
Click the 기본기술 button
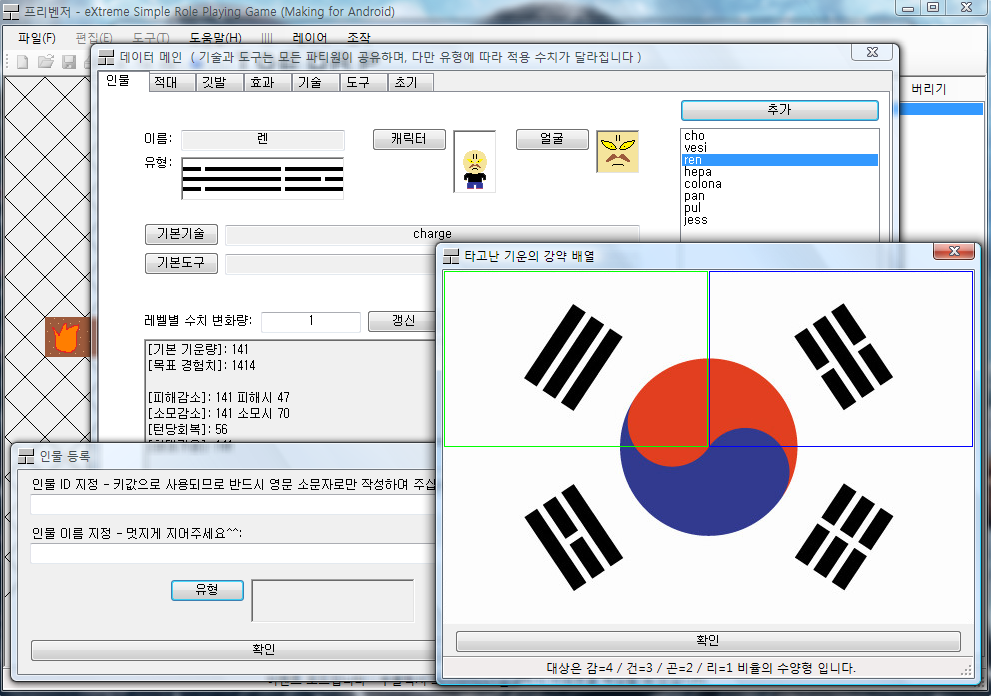[x=181, y=234]
